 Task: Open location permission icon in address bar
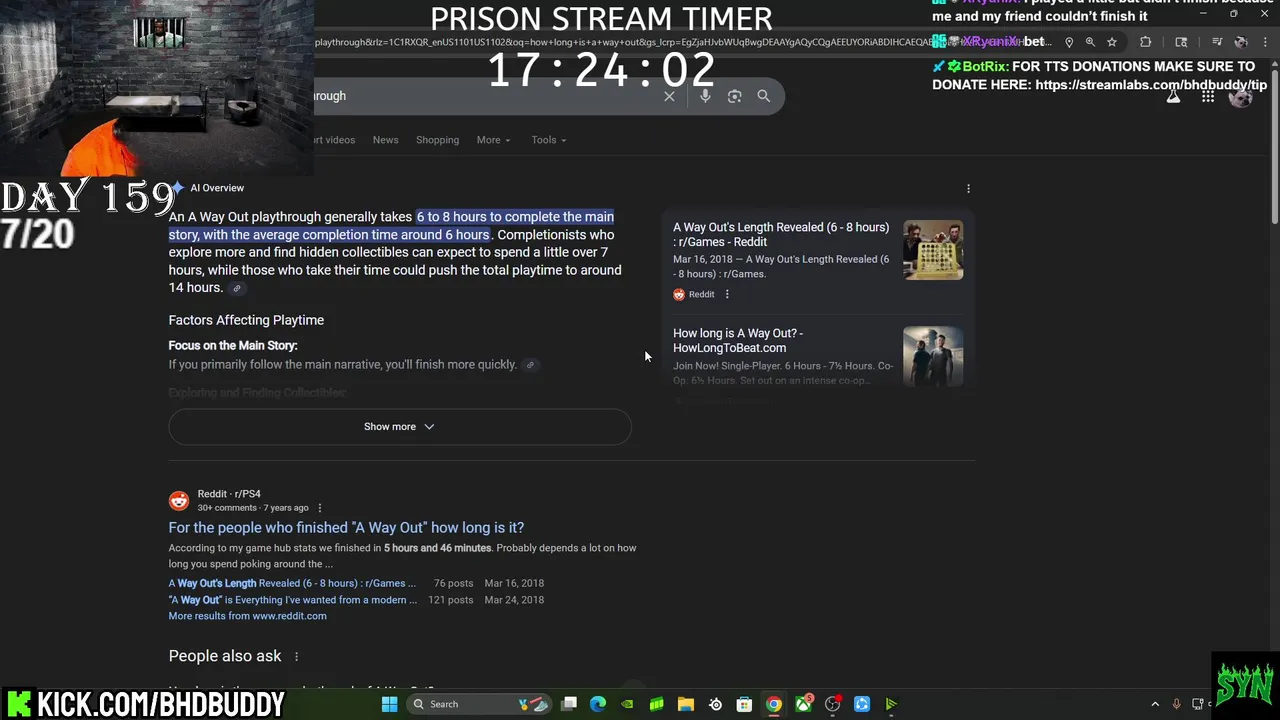tap(1069, 42)
